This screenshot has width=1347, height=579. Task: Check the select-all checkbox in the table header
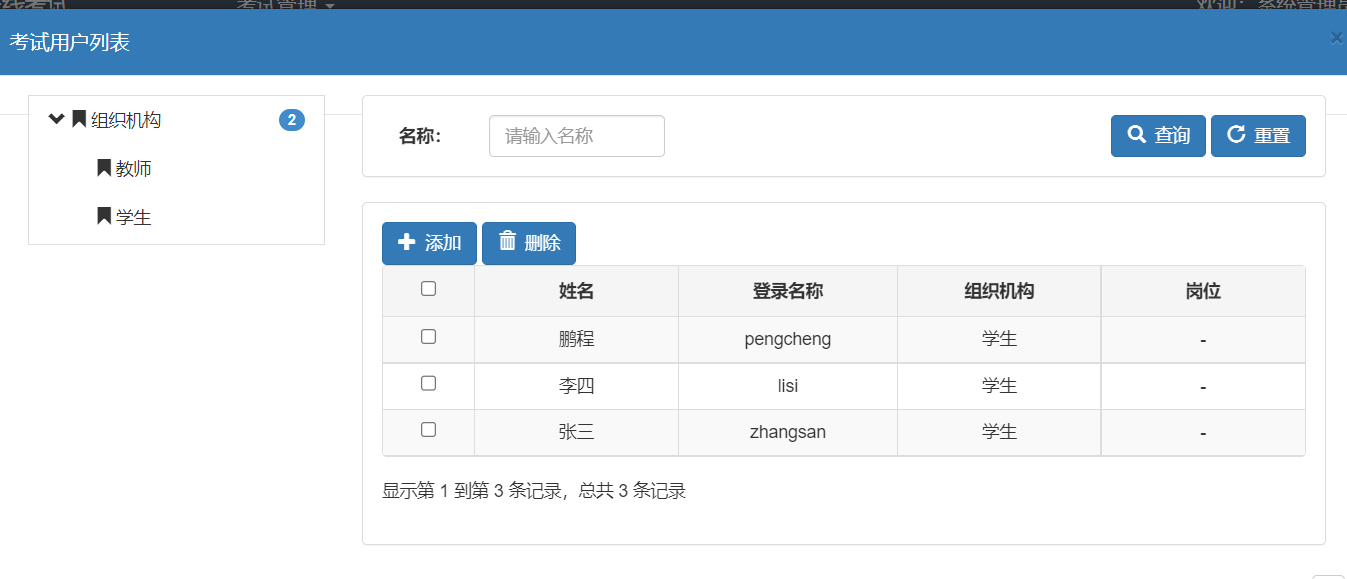click(428, 288)
